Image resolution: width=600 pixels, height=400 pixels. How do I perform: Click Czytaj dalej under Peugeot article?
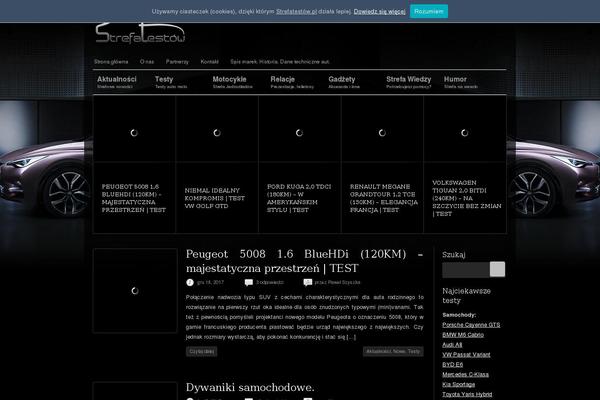(x=202, y=351)
